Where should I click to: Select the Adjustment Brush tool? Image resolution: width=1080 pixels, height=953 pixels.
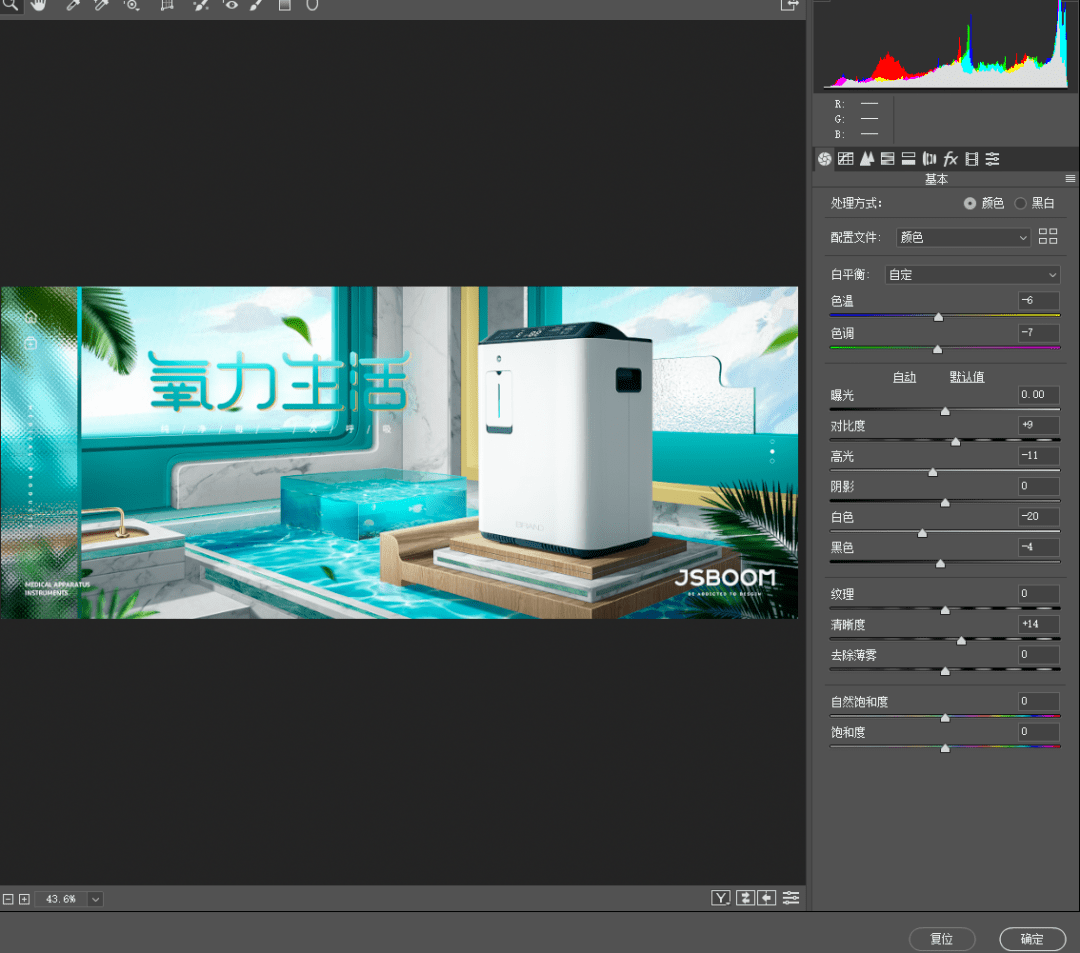[x=256, y=5]
